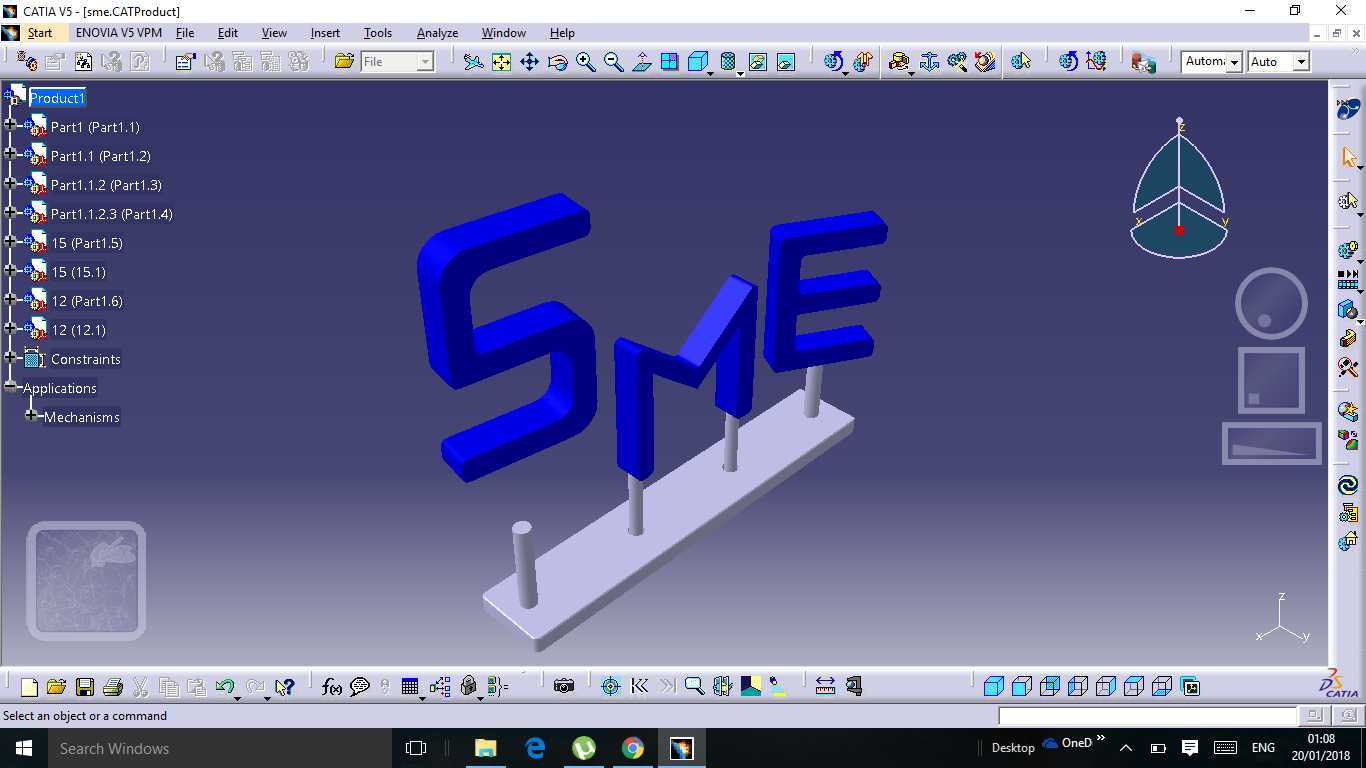This screenshot has height=768, width=1366.
Task: Click the Swap Visible Space icon
Action: tap(786, 62)
